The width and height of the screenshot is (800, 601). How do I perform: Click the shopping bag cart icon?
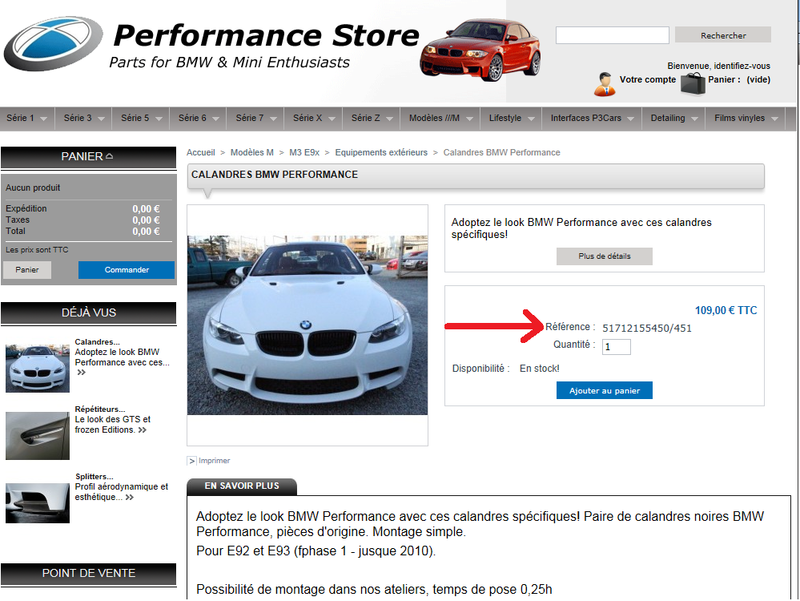click(693, 83)
